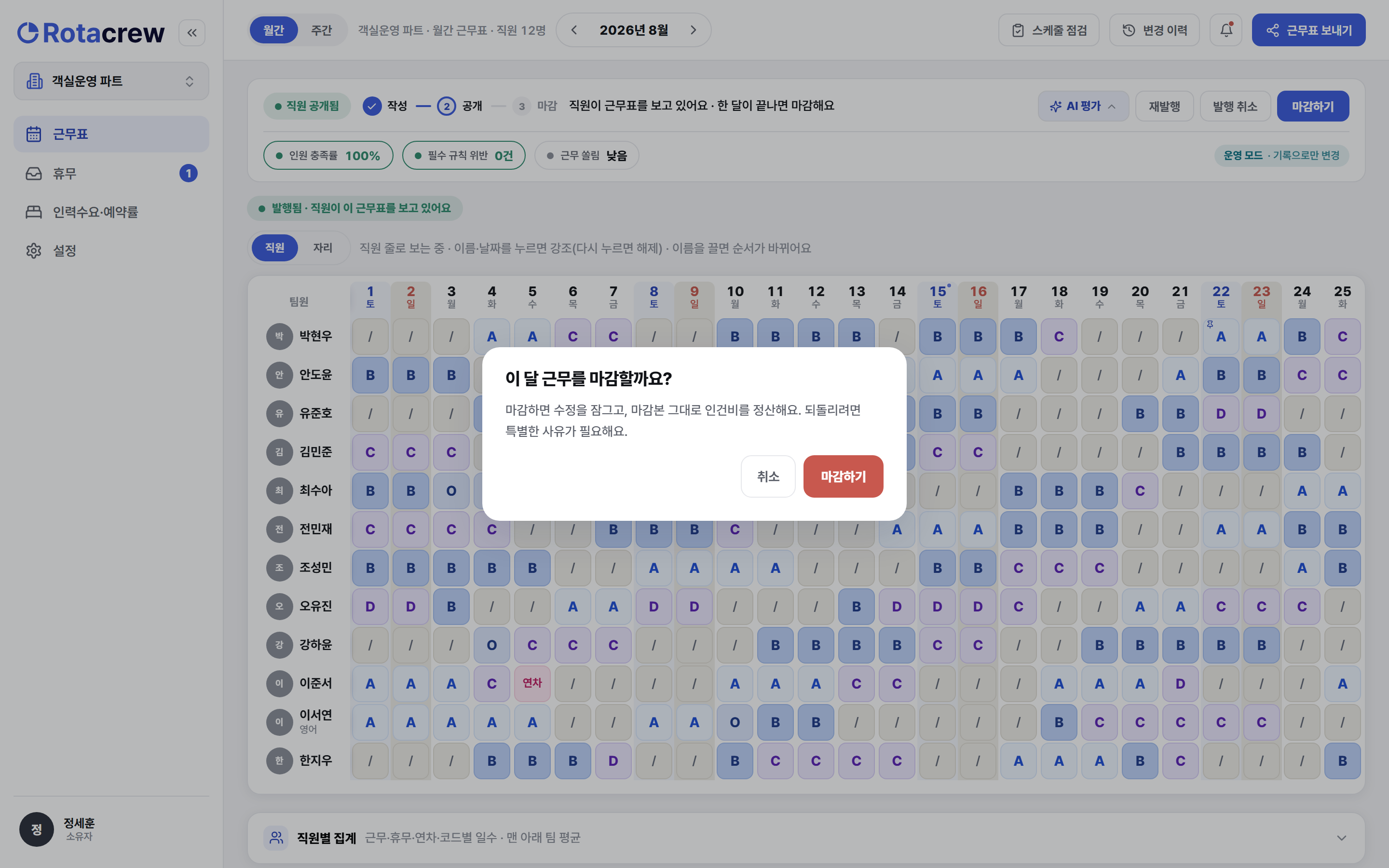Image resolution: width=1389 pixels, height=868 pixels.
Task: Open 설정 in the sidebar
Action: pyautogui.click(x=111, y=250)
